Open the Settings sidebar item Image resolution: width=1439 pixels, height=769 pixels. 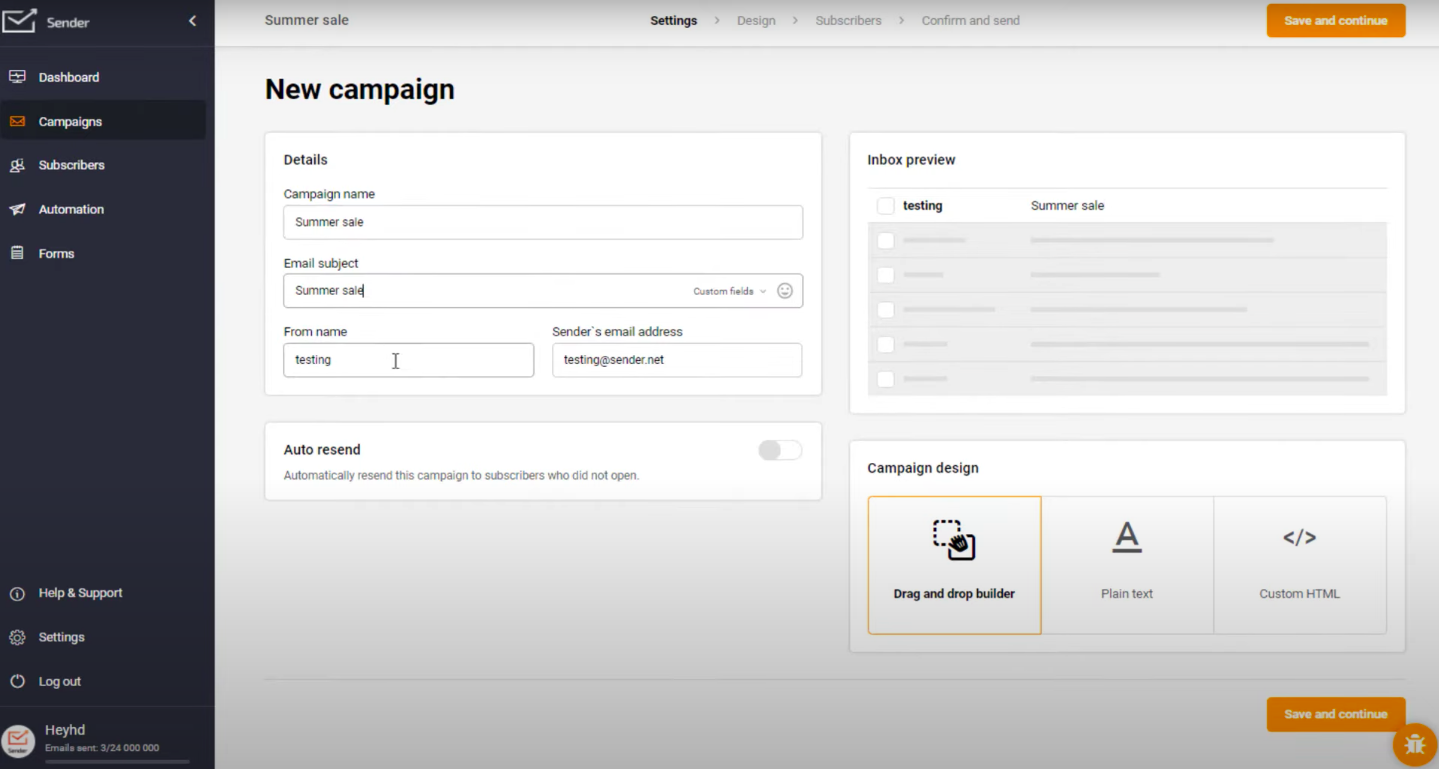click(x=61, y=636)
